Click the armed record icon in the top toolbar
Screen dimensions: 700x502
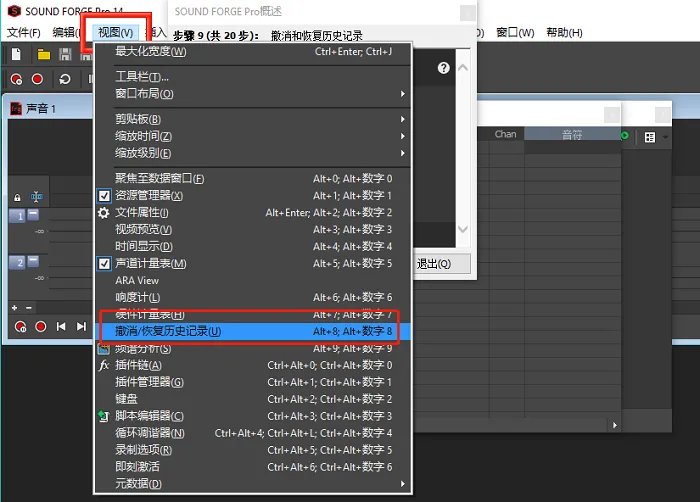17,79
